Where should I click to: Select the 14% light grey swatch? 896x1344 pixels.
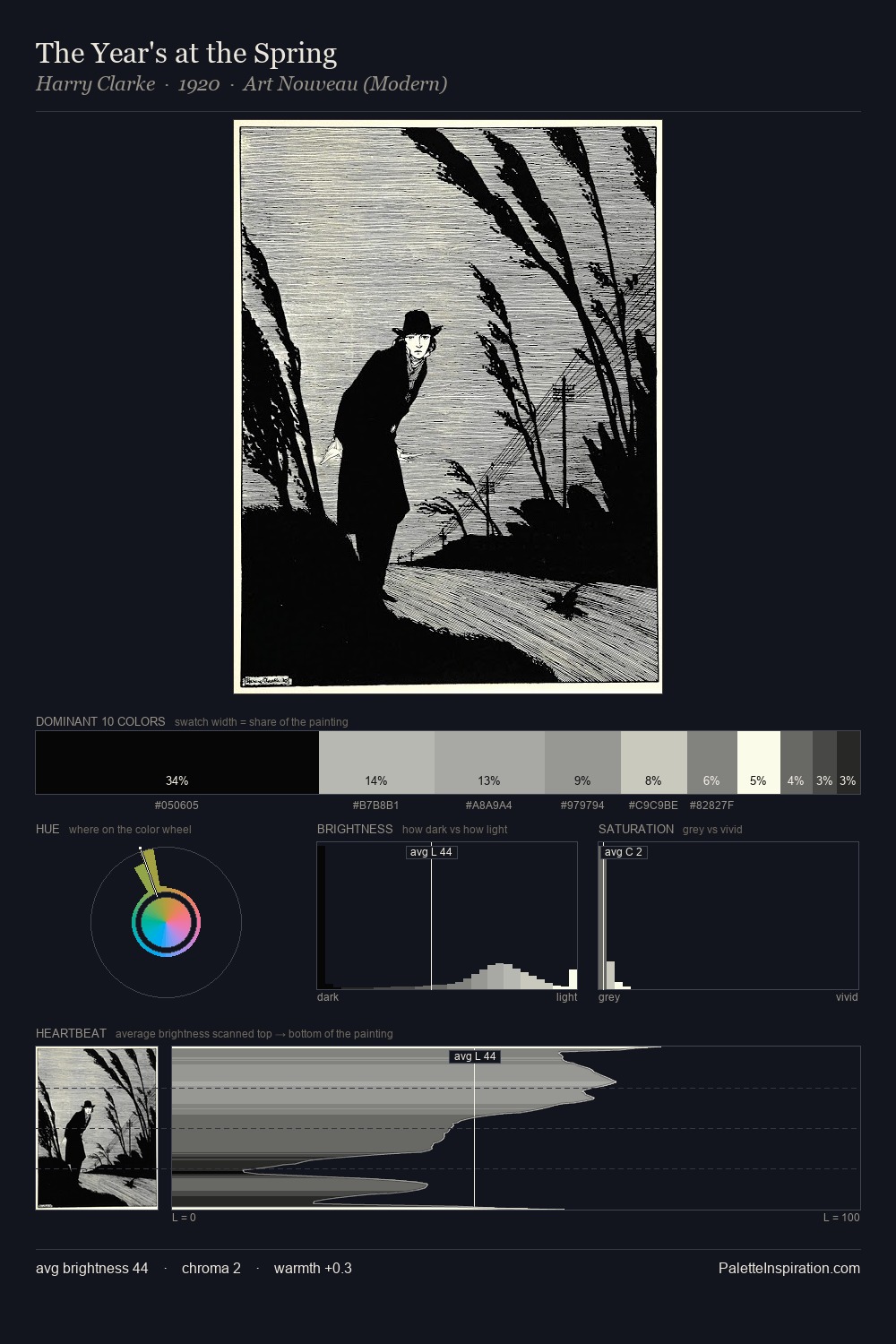click(x=376, y=762)
